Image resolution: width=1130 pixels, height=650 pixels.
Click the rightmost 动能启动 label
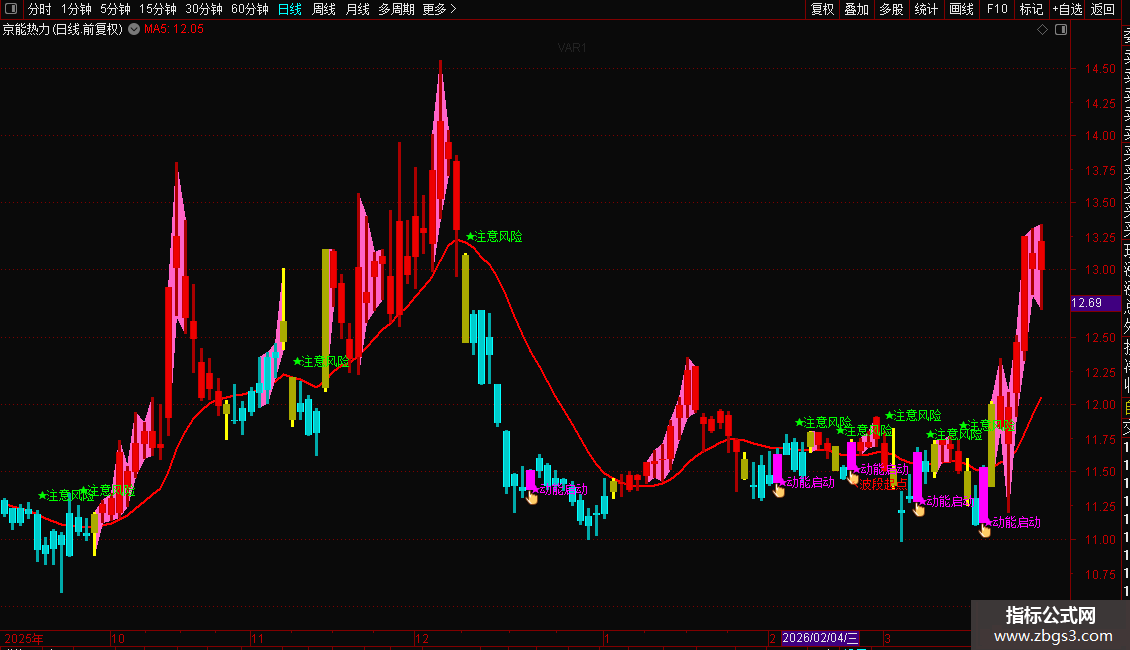point(1016,522)
